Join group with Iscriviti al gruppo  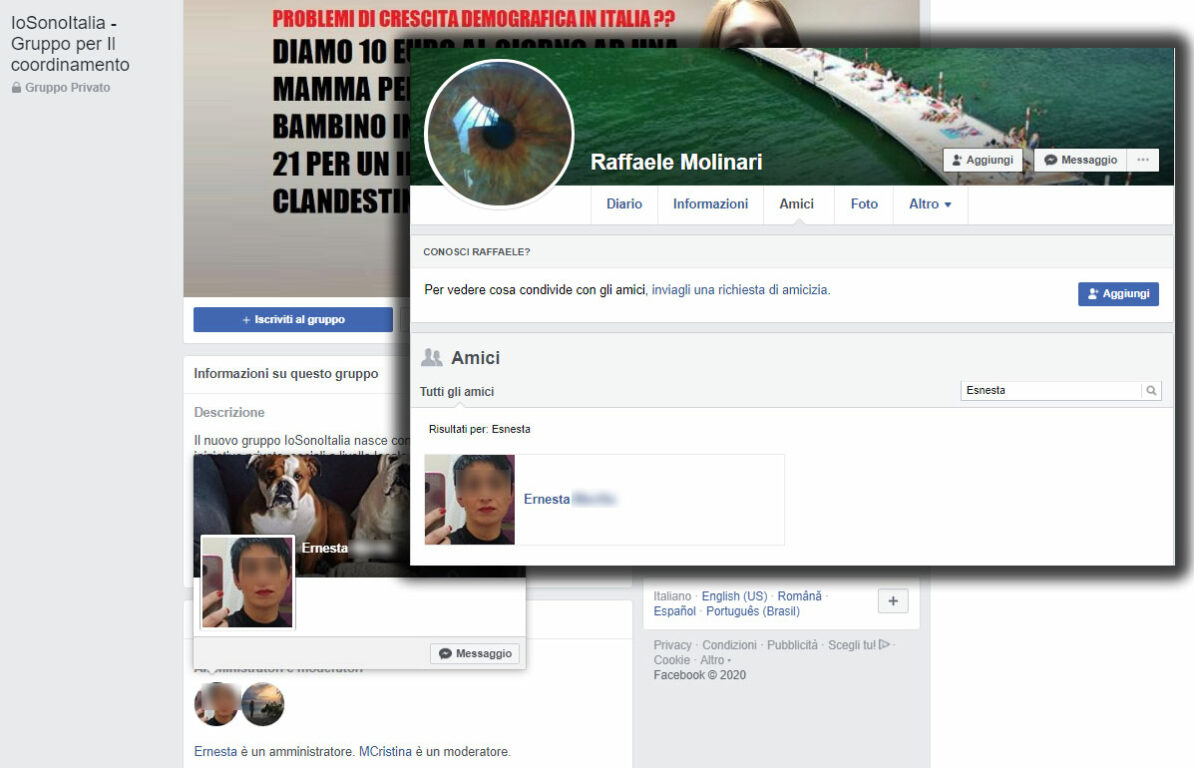pos(293,320)
